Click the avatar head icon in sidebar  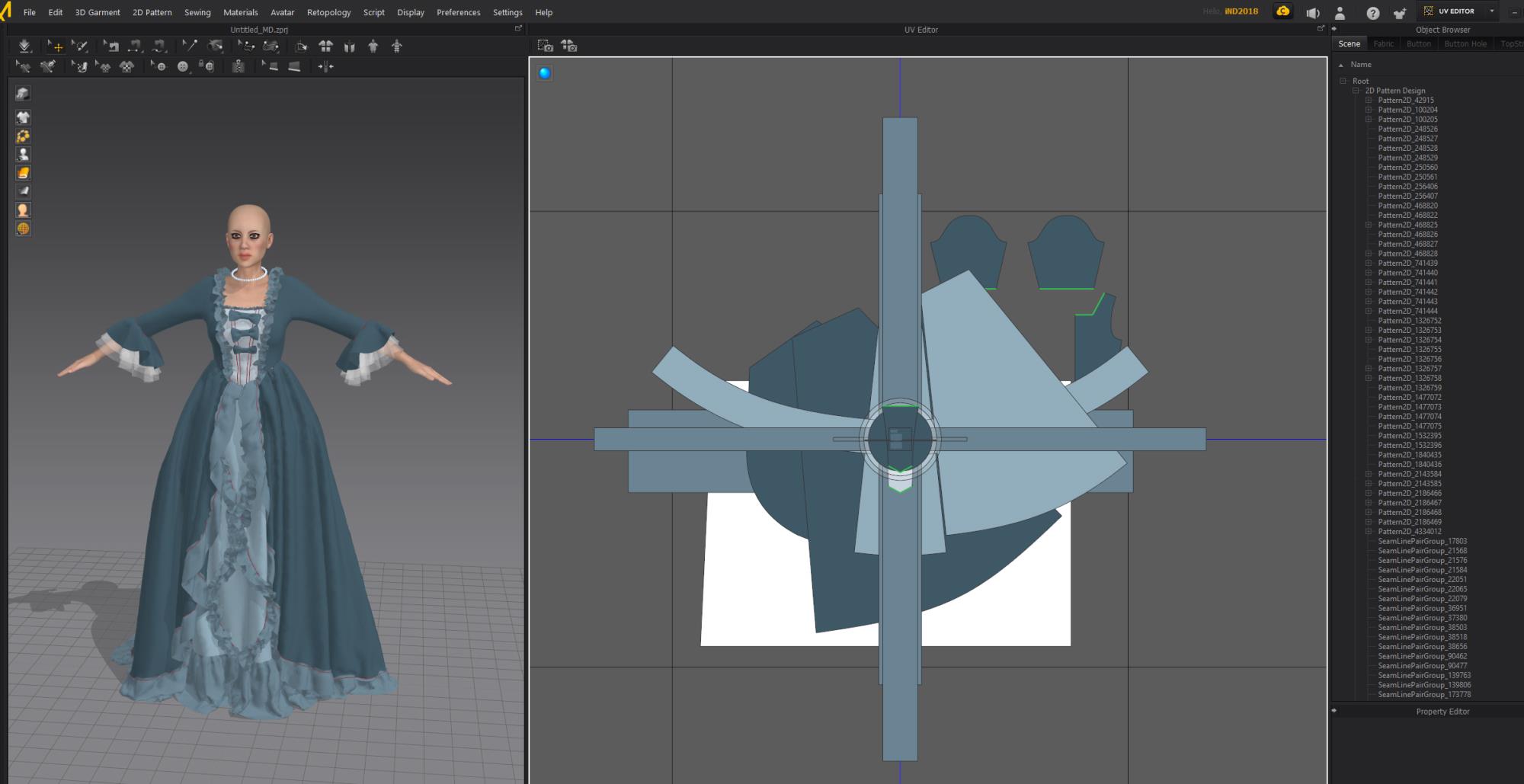(23, 210)
